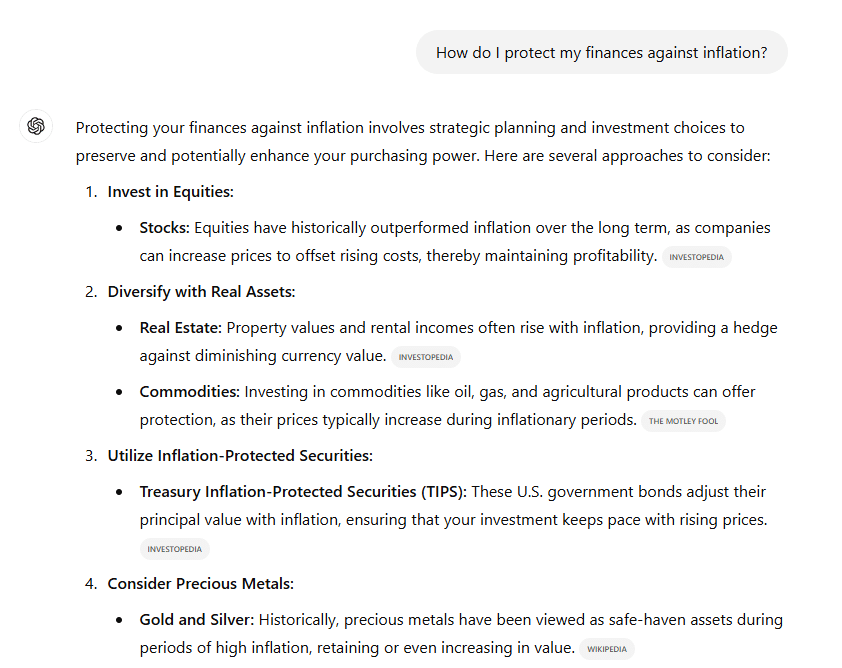
Task: Open the Investopedia citation after the Stocks bullet
Action: tap(696, 257)
